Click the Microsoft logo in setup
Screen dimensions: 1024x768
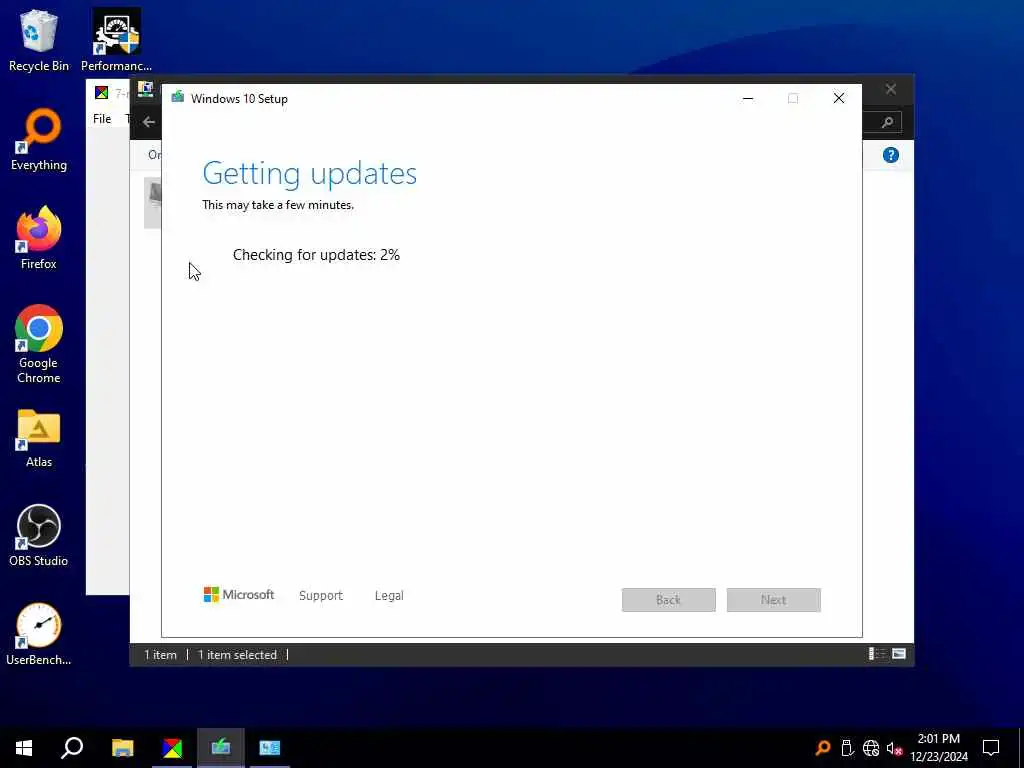point(239,594)
